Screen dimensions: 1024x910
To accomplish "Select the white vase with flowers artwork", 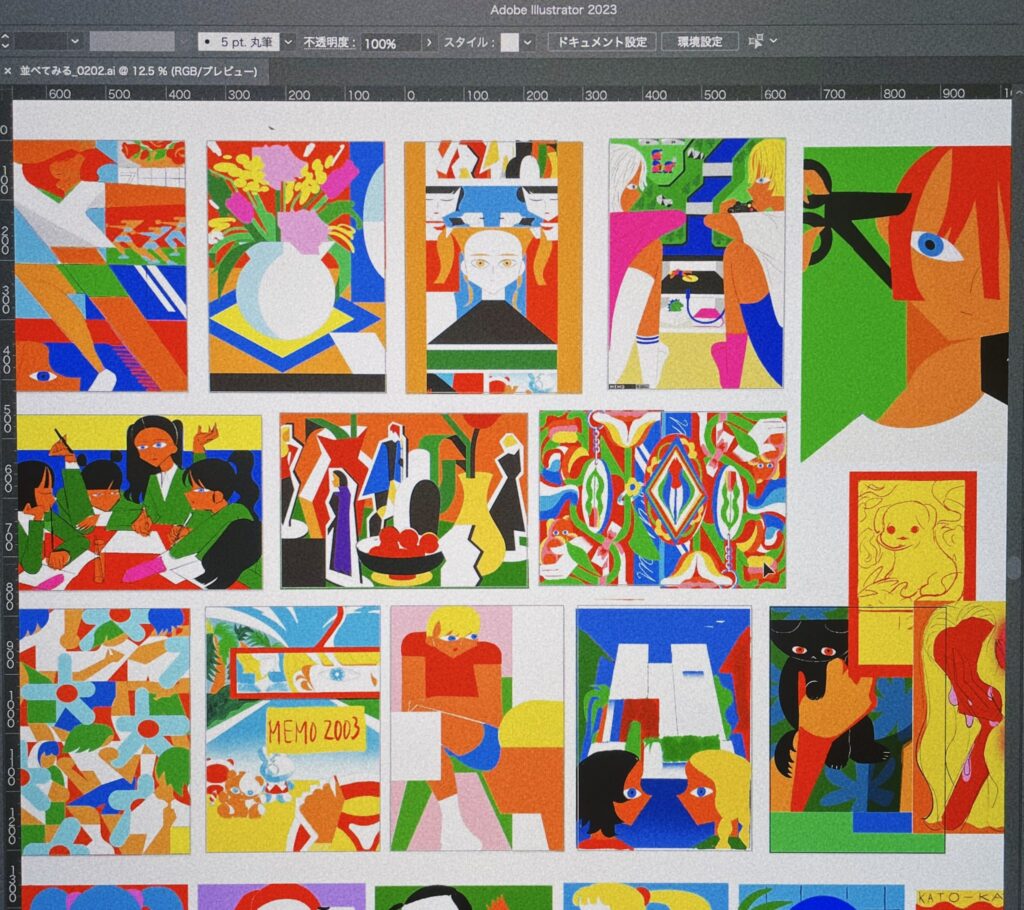I will click(x=296, y=266).
